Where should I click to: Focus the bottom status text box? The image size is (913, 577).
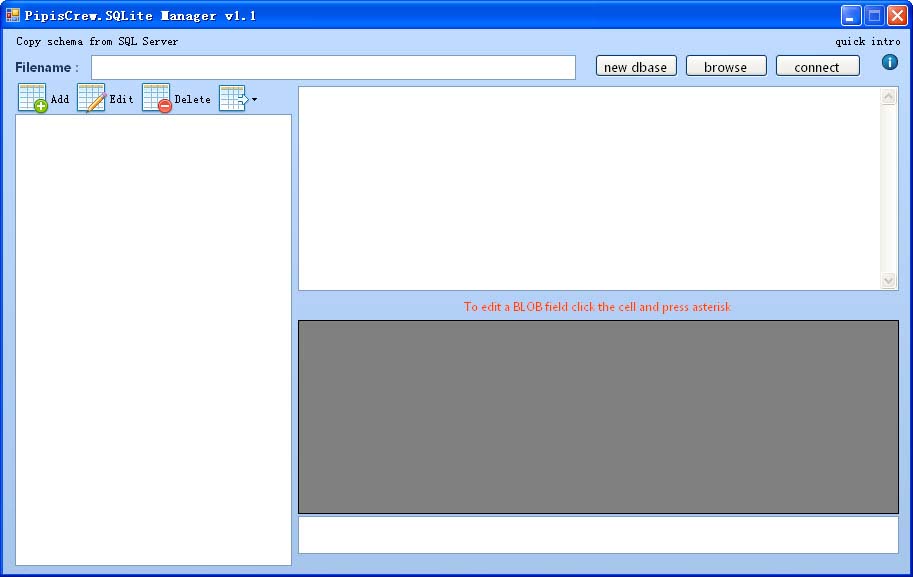(x=598, y=534)
